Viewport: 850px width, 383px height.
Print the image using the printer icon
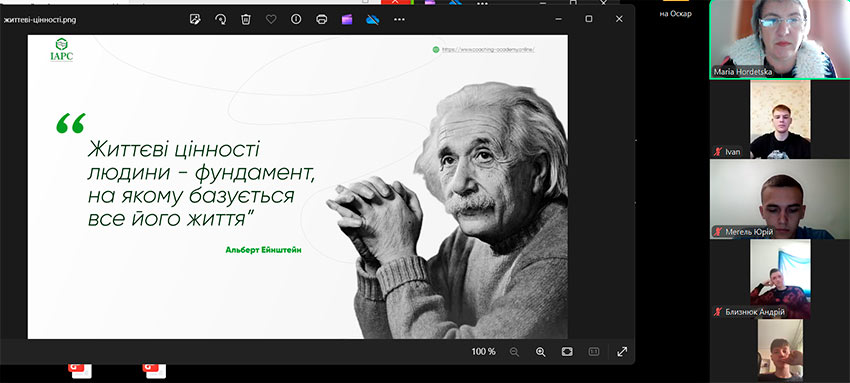pos(321,20)
